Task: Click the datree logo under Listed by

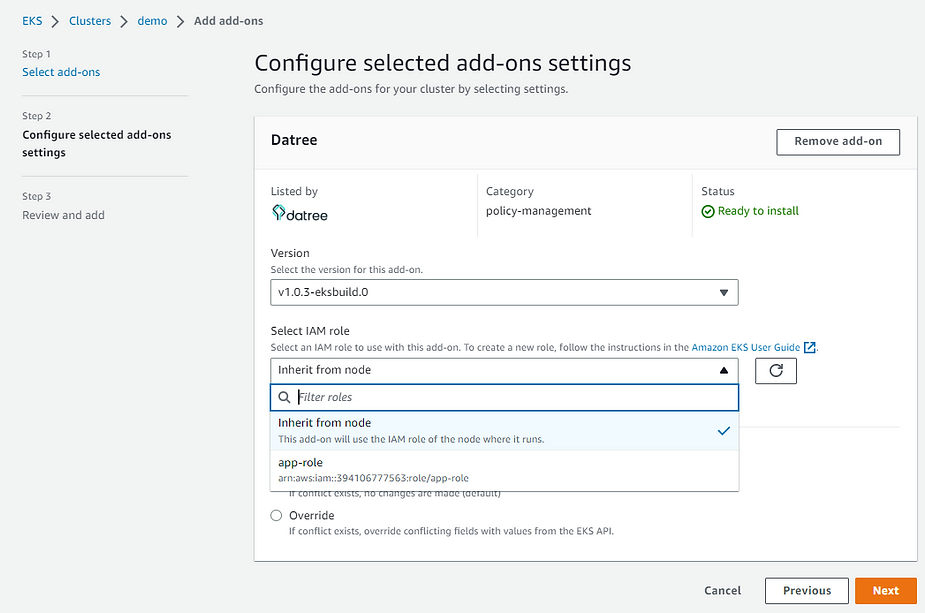Action: (x=300, y=214)
